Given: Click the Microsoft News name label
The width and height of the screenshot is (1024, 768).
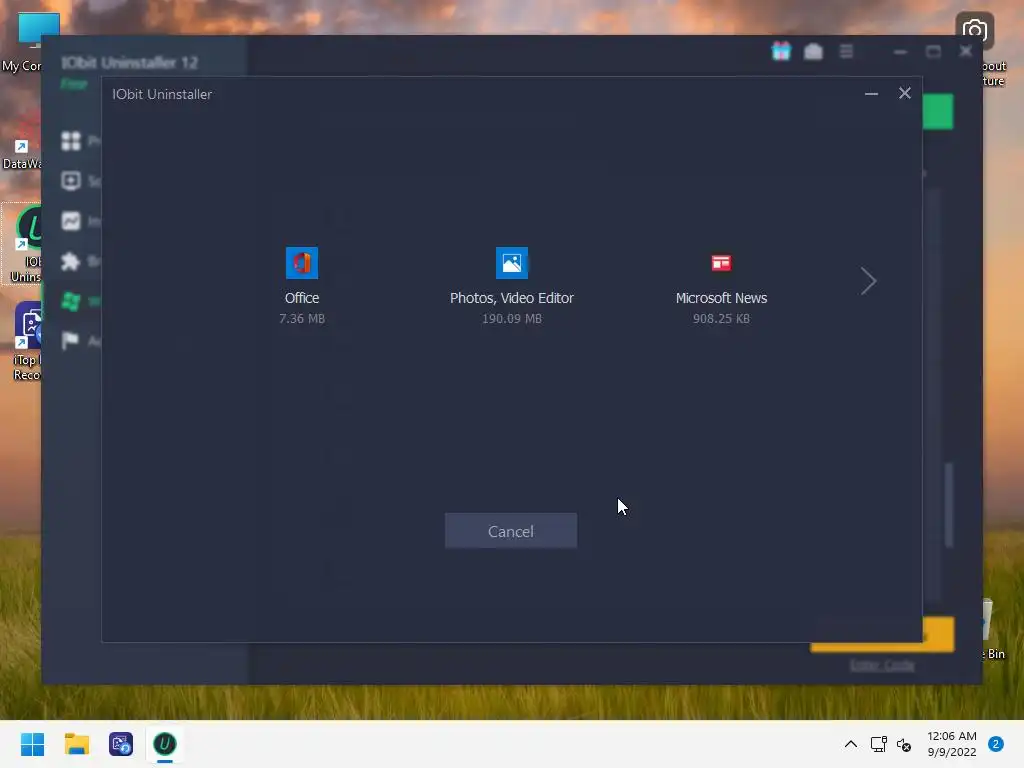Looking at the screenshot, I should (x=721, y=298).
